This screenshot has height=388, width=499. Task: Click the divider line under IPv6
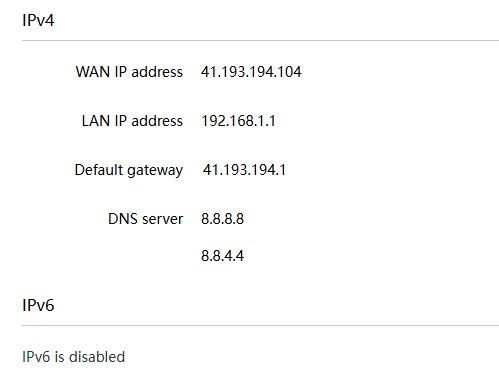tap(260, 325)
